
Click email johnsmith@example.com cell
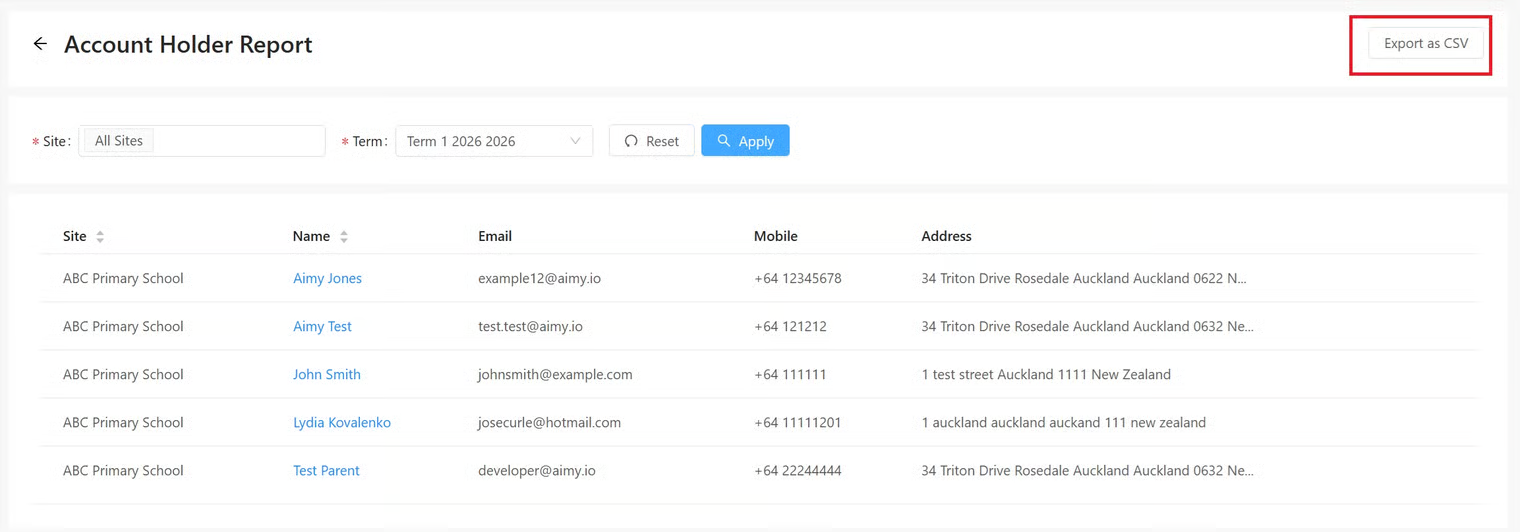coord(555,374)
